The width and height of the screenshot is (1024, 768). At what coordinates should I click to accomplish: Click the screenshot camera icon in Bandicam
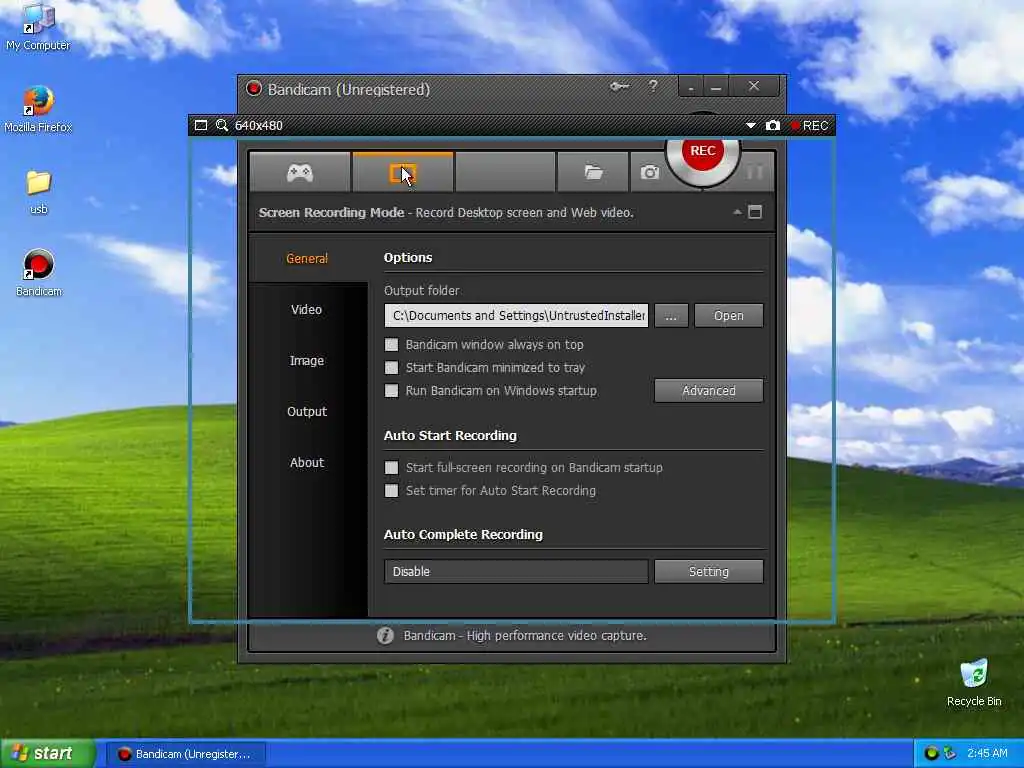(x=649, y=172)
